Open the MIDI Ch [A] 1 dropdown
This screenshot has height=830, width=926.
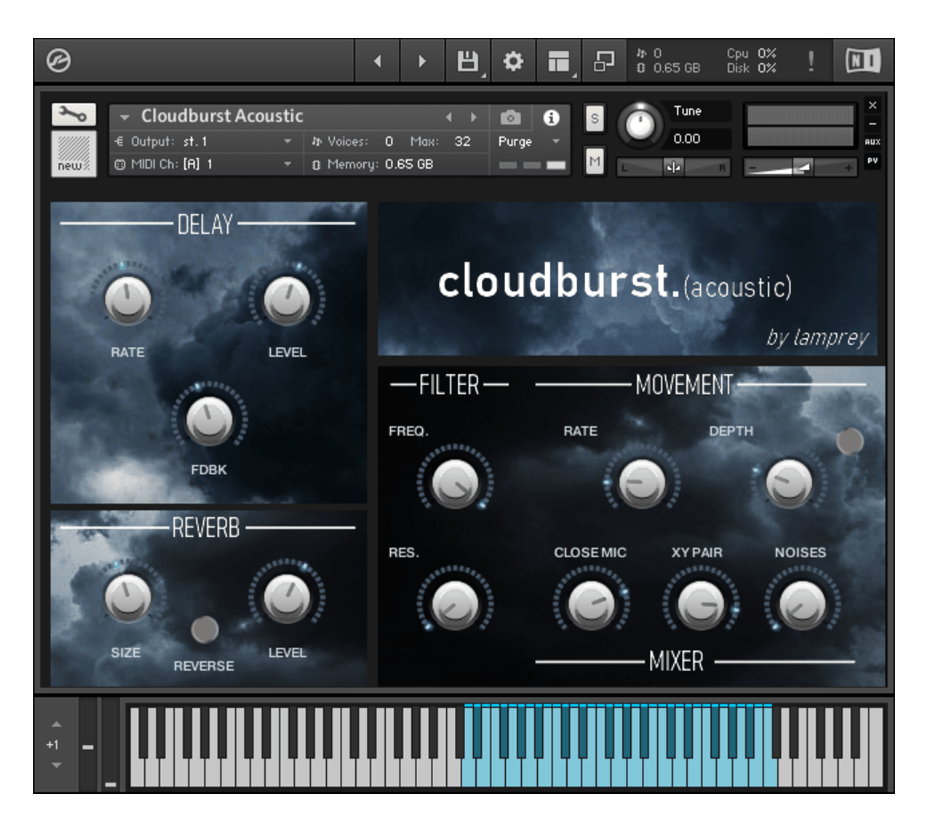point(204,164)
